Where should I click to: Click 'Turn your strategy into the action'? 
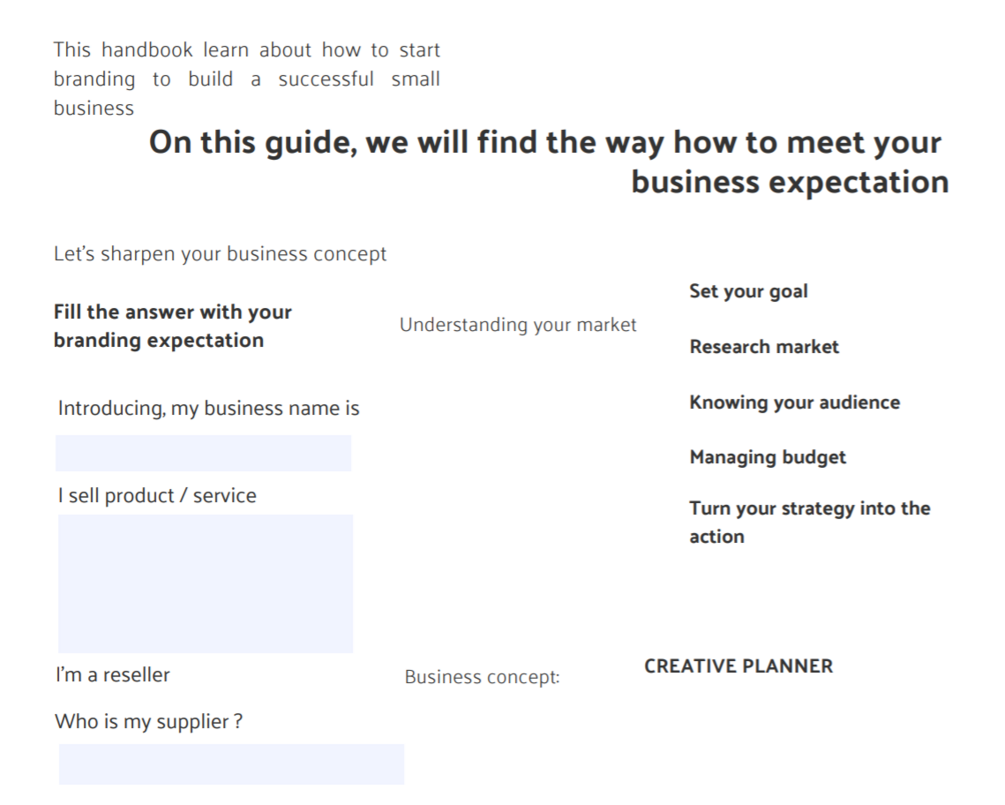[809, 522]
